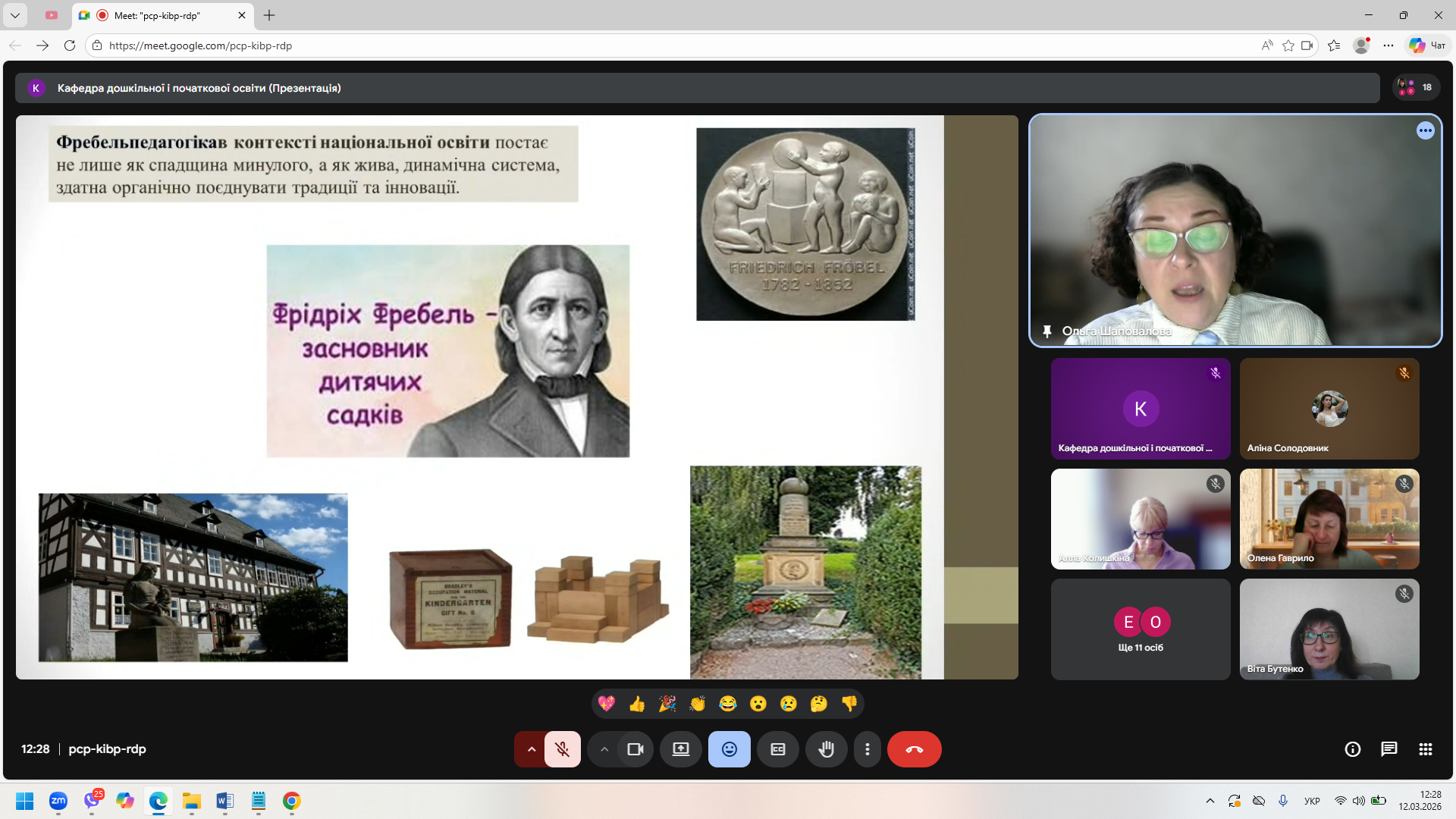The image size is (1456, 819).
Task: Open more options three-dot menu
Action: tap(868, 749)
